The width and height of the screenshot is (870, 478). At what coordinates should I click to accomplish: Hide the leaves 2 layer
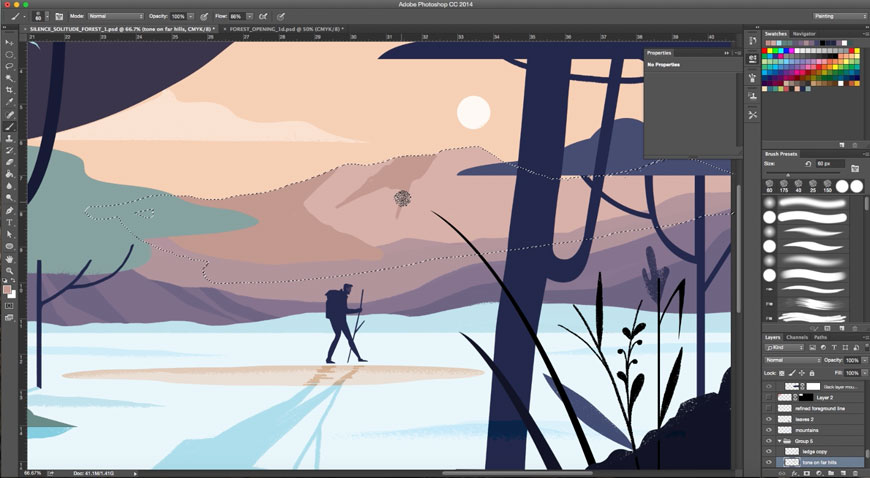(x=769, y=419)
